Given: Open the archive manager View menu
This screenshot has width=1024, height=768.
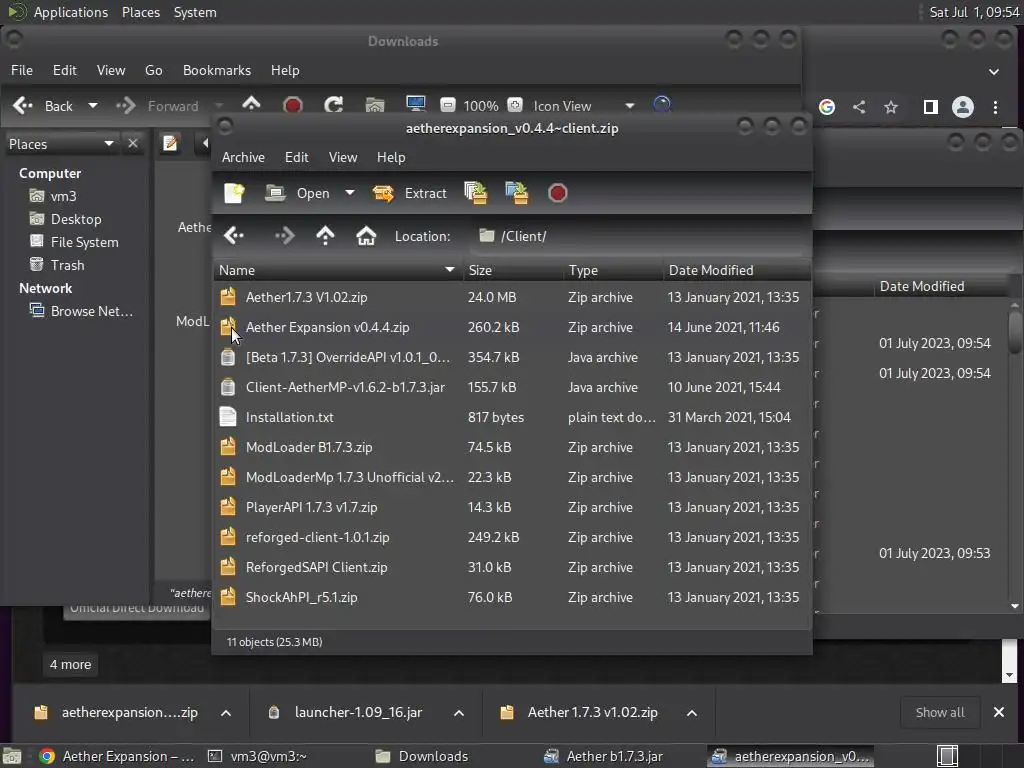Looking at the screenshot, I should [343, 157].
